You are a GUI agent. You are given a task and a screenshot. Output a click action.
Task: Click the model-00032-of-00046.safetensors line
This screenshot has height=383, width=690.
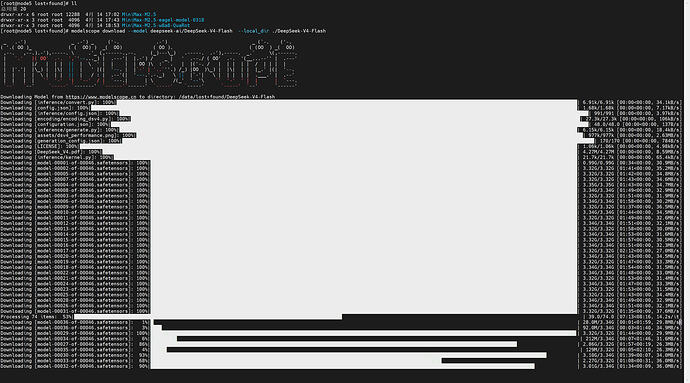[340, 366]
